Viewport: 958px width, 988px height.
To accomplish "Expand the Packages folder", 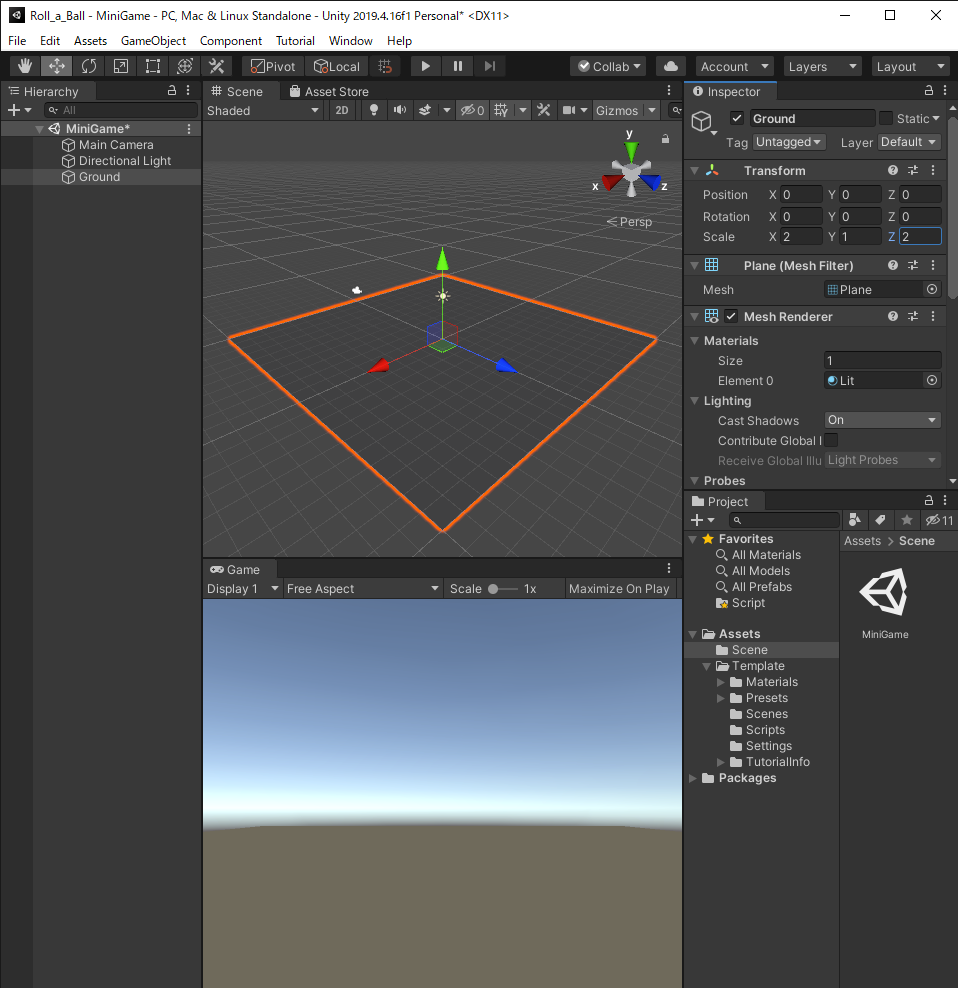I will [x=693, y=778].
